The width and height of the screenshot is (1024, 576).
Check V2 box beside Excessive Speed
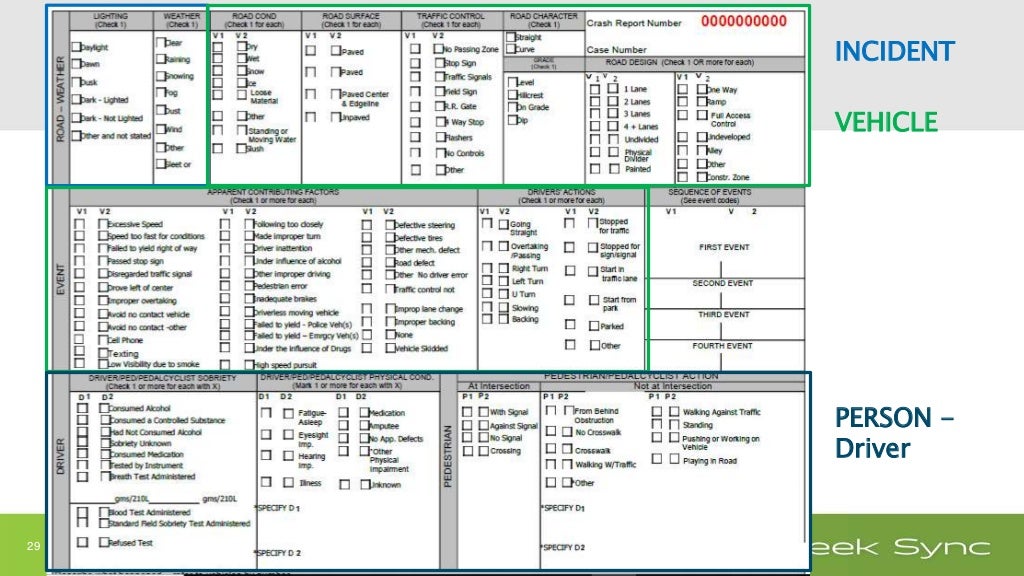(x=103, y=223)
